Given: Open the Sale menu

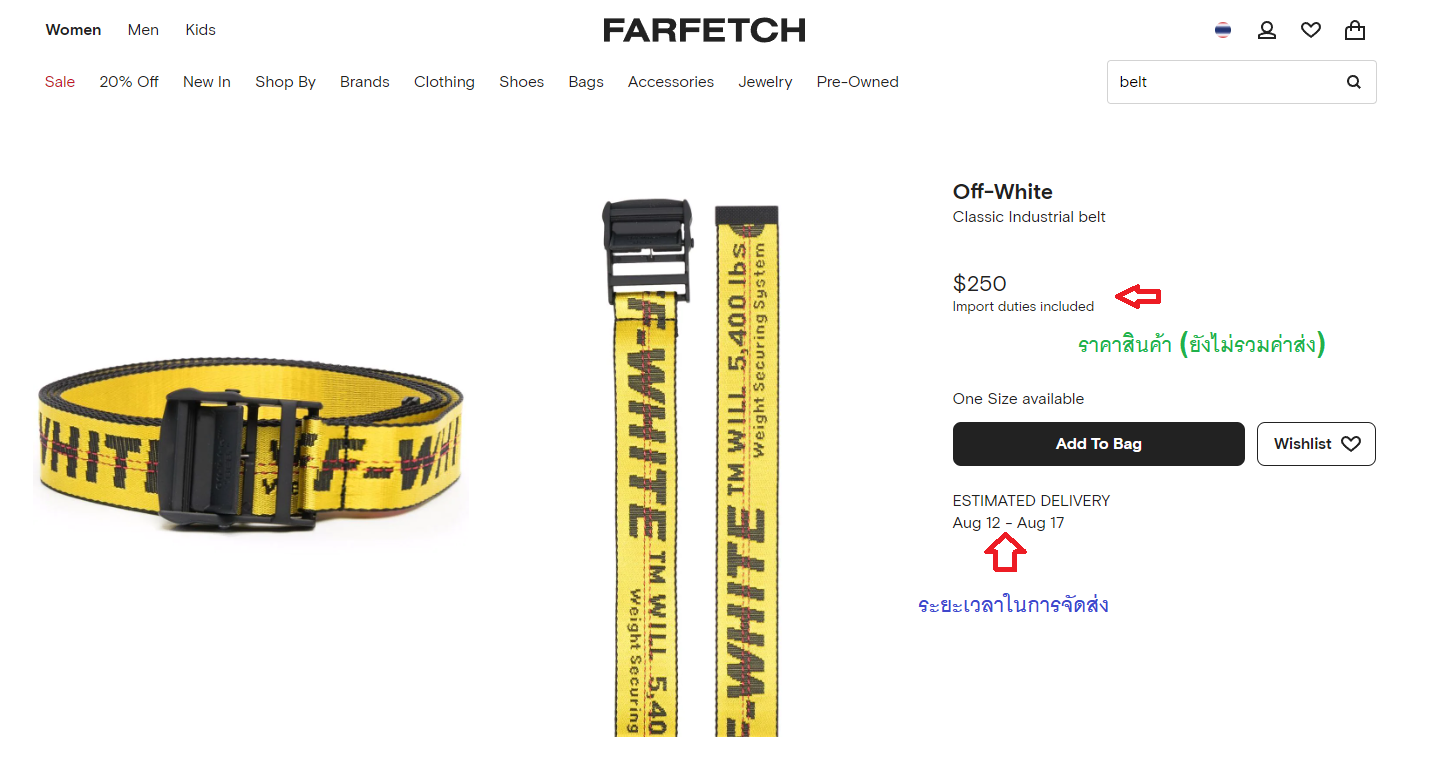Looking at the screenshot, I should [60, 82].
